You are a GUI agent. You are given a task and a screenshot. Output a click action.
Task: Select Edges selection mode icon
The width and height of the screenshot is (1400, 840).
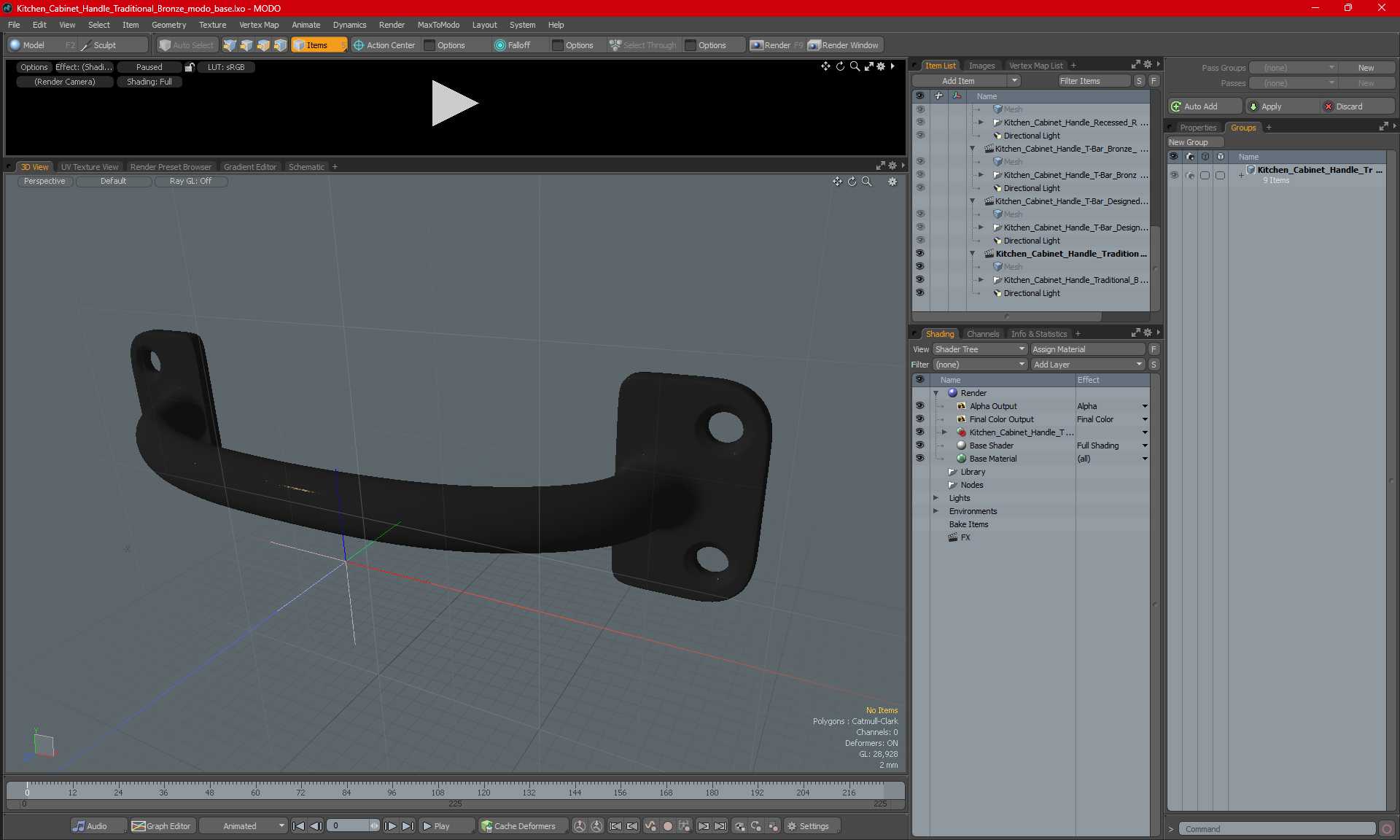point(246,45)
